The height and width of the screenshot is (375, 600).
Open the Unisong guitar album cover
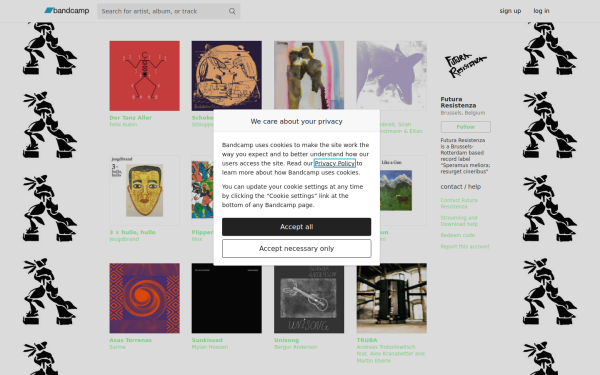[309, 299]
